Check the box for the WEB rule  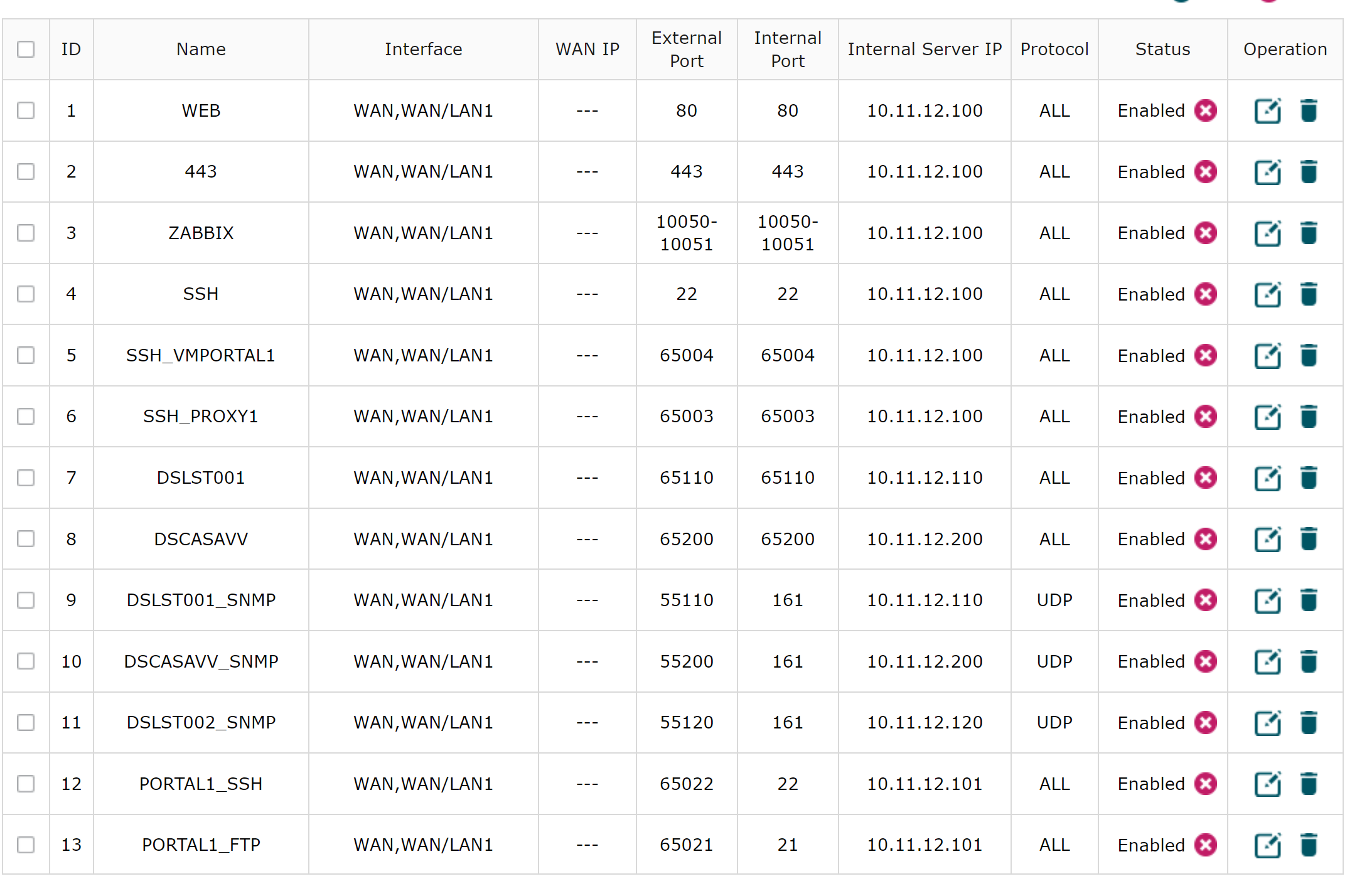26,110
